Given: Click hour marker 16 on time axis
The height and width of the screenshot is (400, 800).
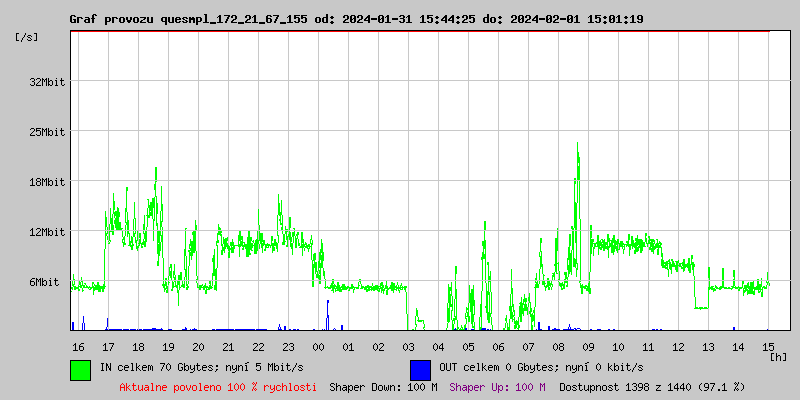Looking at the screenshot, I should click(x=78, y=346).
